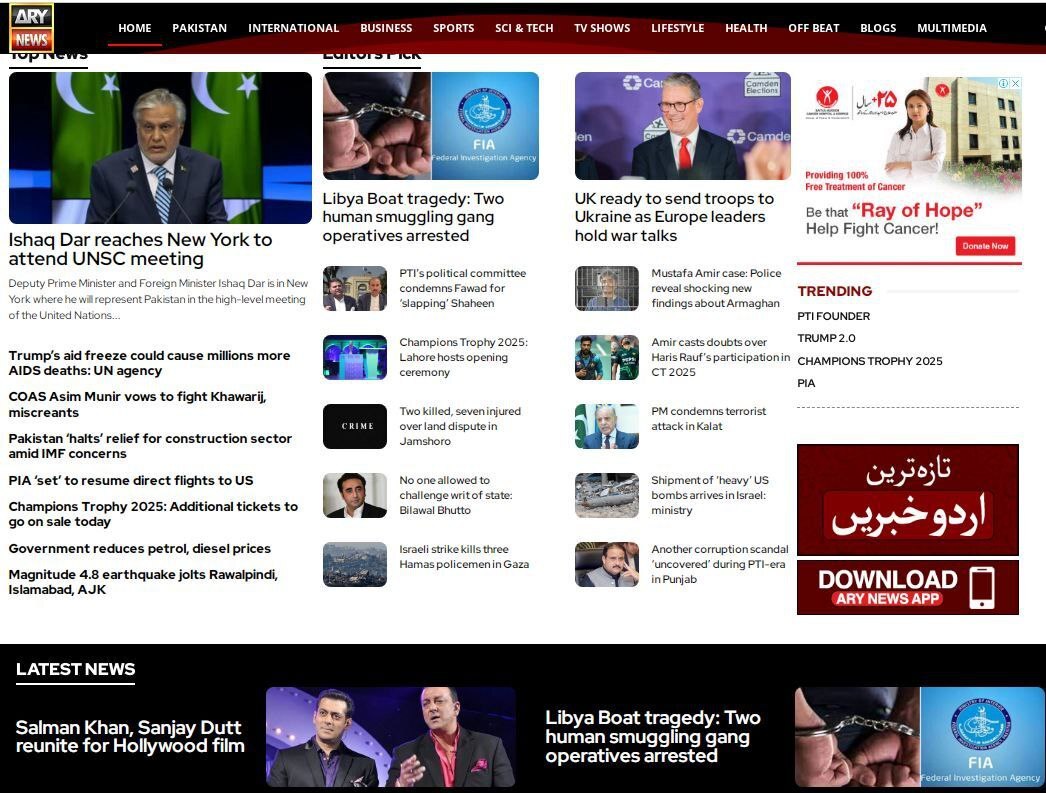Click the ARY News logo
The image size is (1046, 793).
(x=31, y=27)
